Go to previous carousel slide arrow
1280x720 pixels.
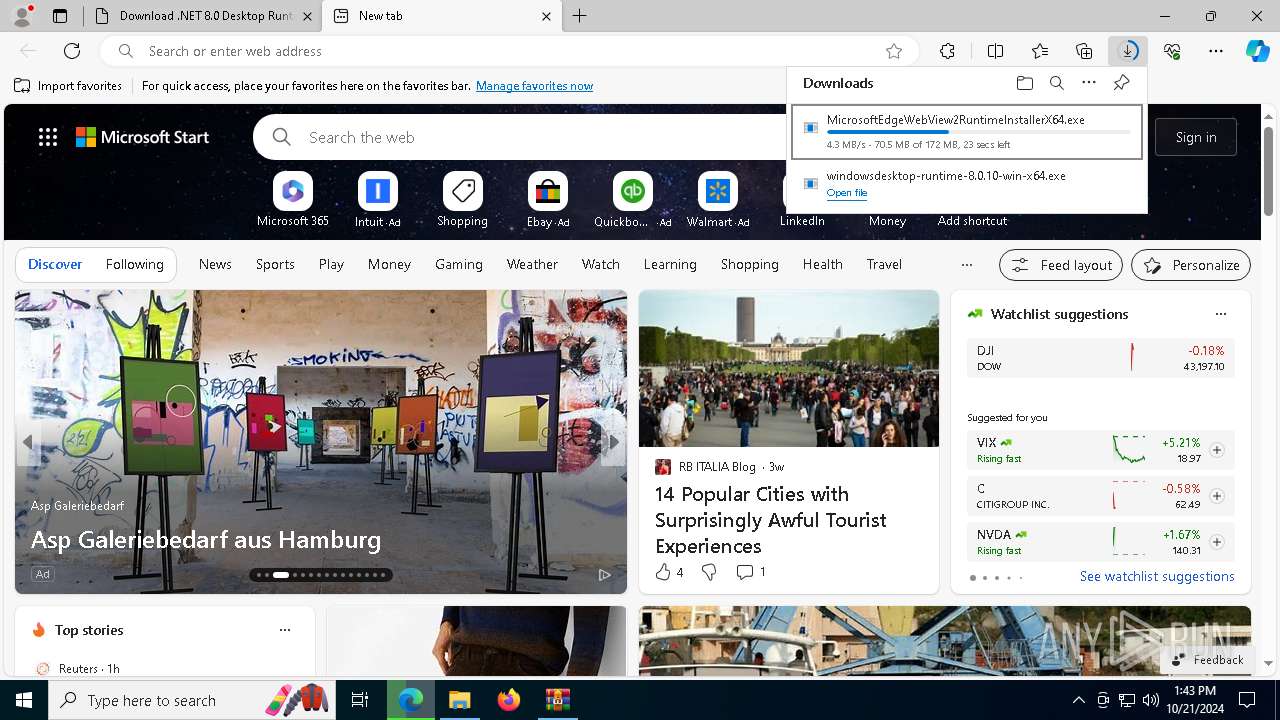pos(28,441)
